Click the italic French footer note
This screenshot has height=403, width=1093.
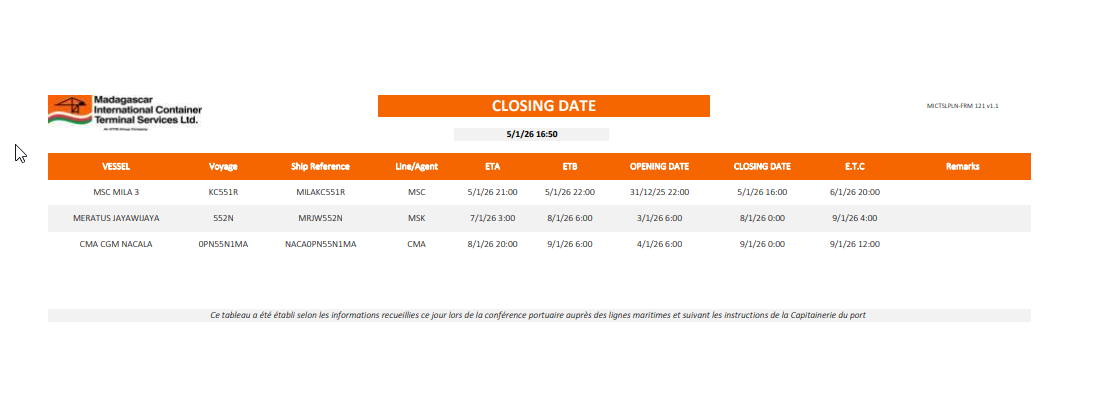pyautogui.click(x=538, y=315)
